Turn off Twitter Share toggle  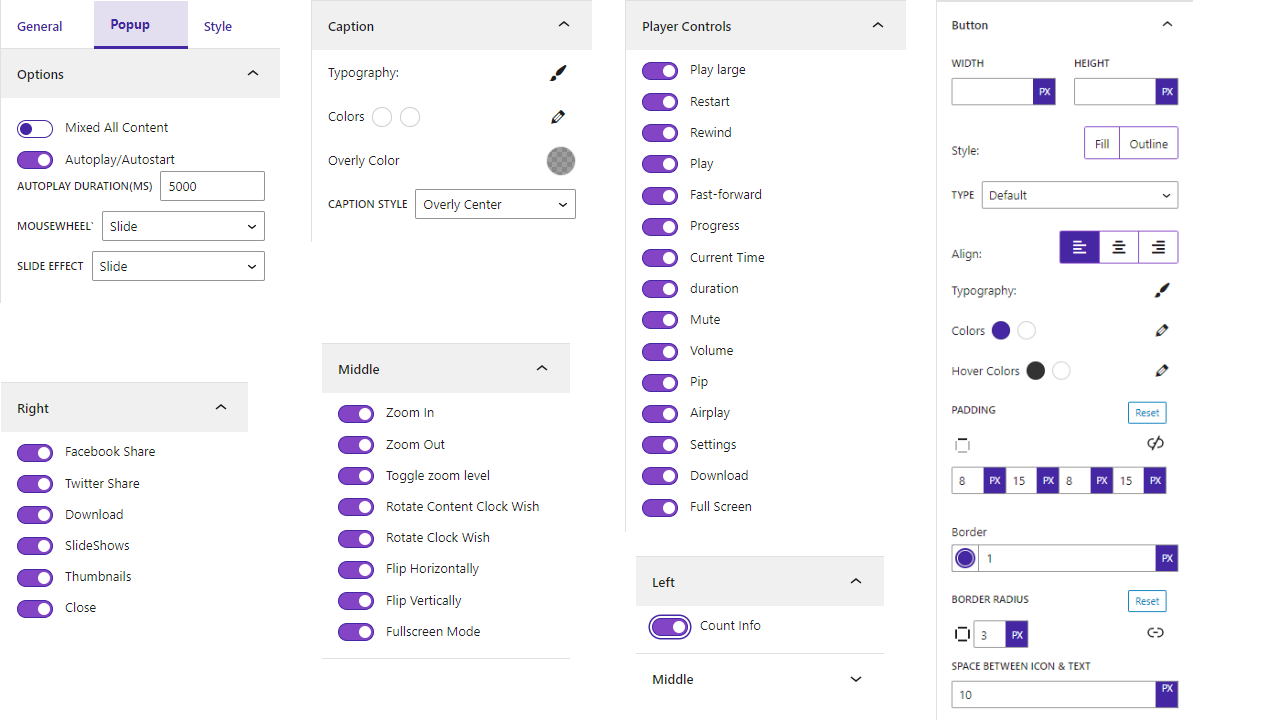pos(35,484)
